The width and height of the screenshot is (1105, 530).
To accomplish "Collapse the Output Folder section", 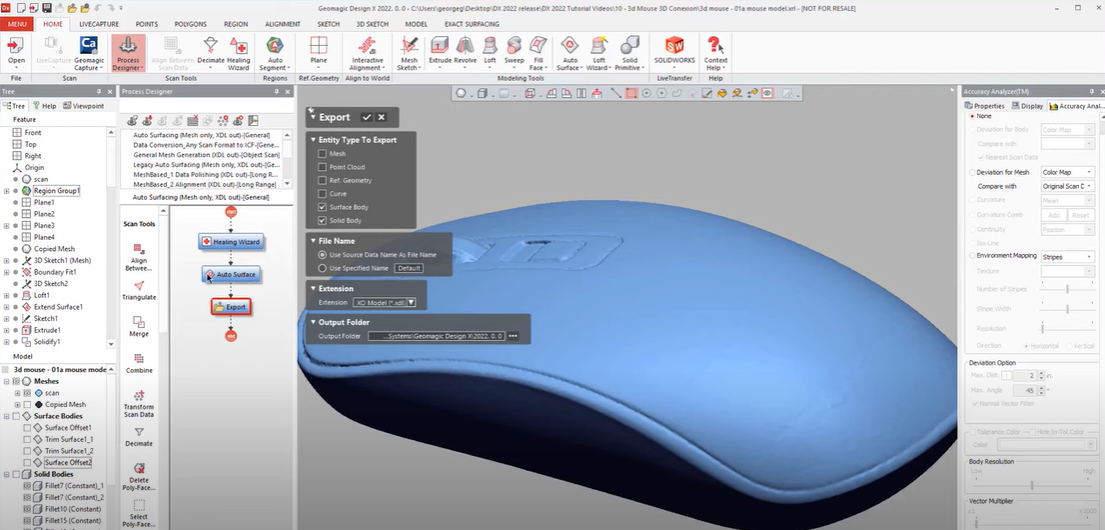I will pyautogui.click(x=314, y=322).
